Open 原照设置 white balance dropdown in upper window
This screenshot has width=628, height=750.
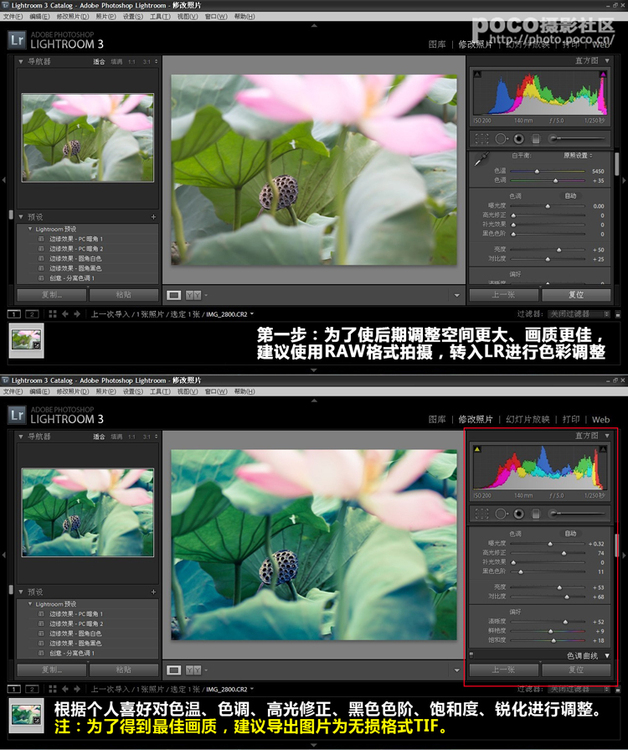577,155
